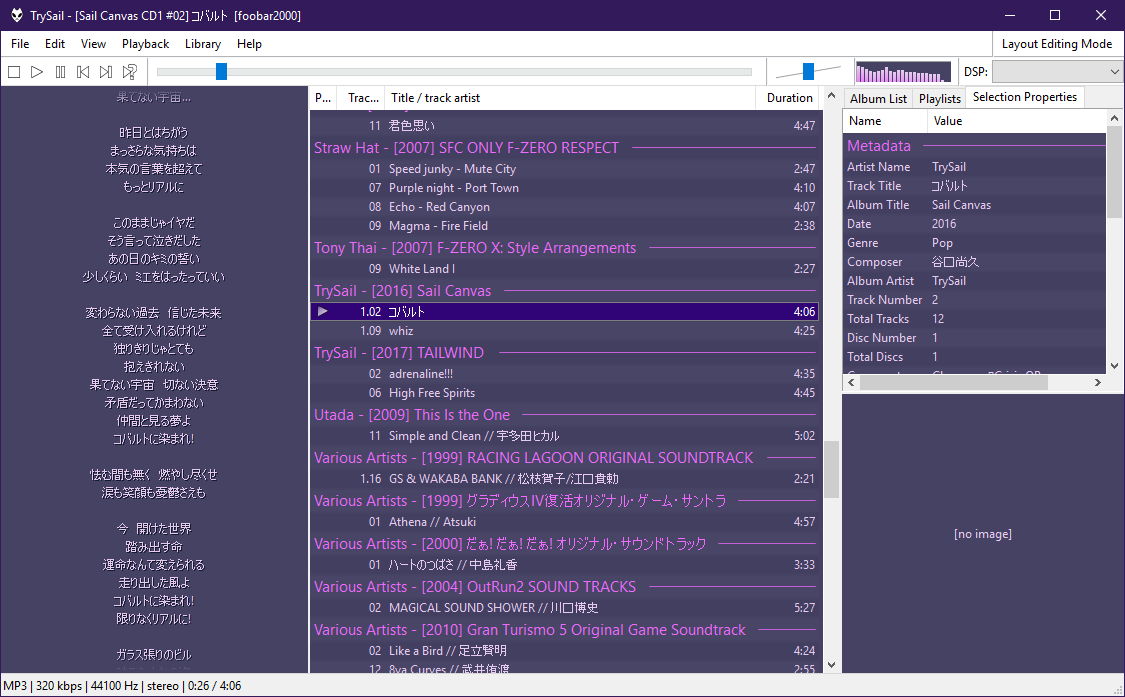
Task: Click the Date value '2016'
Action: click(944, 224)
